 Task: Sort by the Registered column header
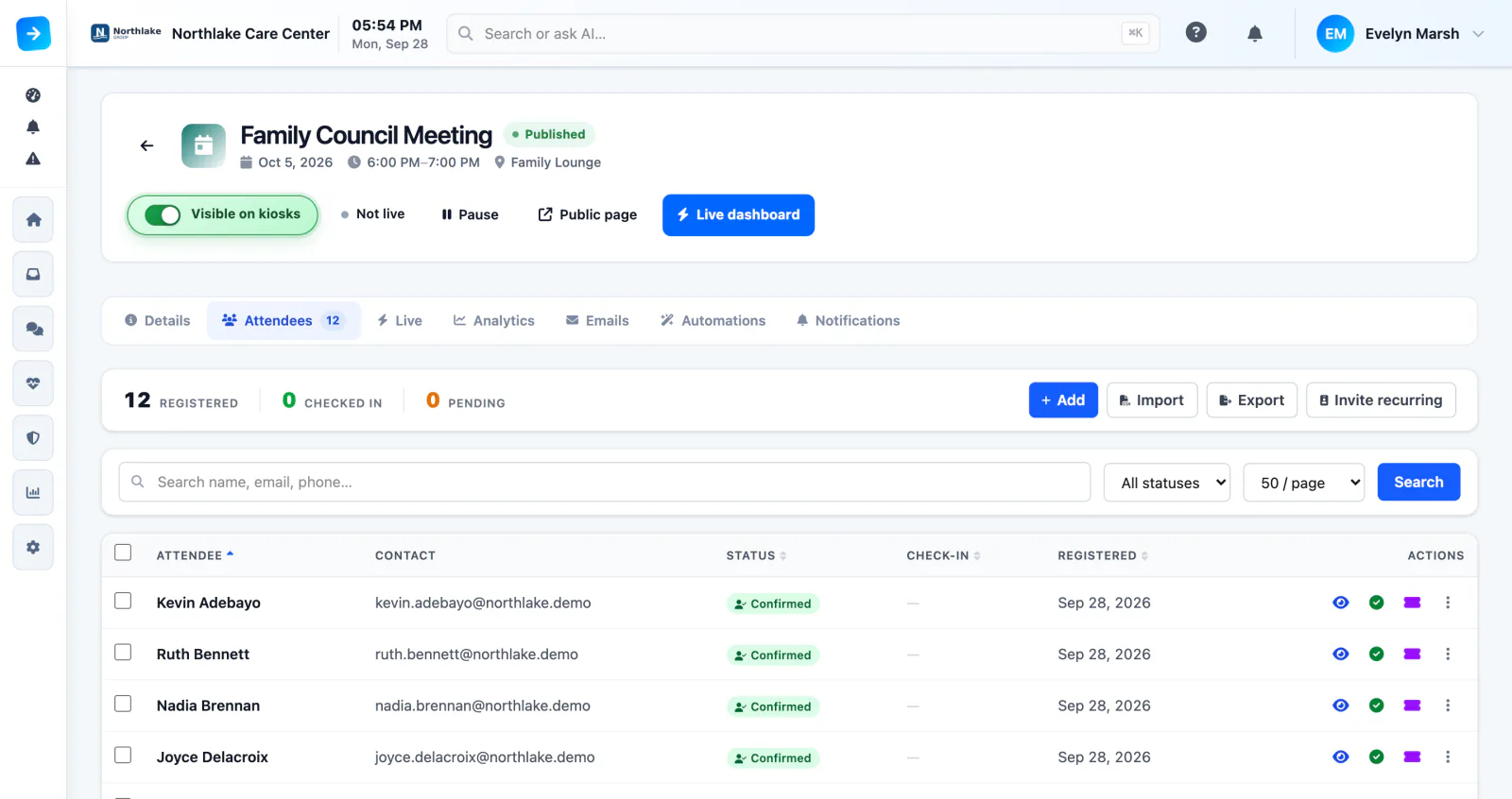pyautogui.click(x=1103, y=555)
